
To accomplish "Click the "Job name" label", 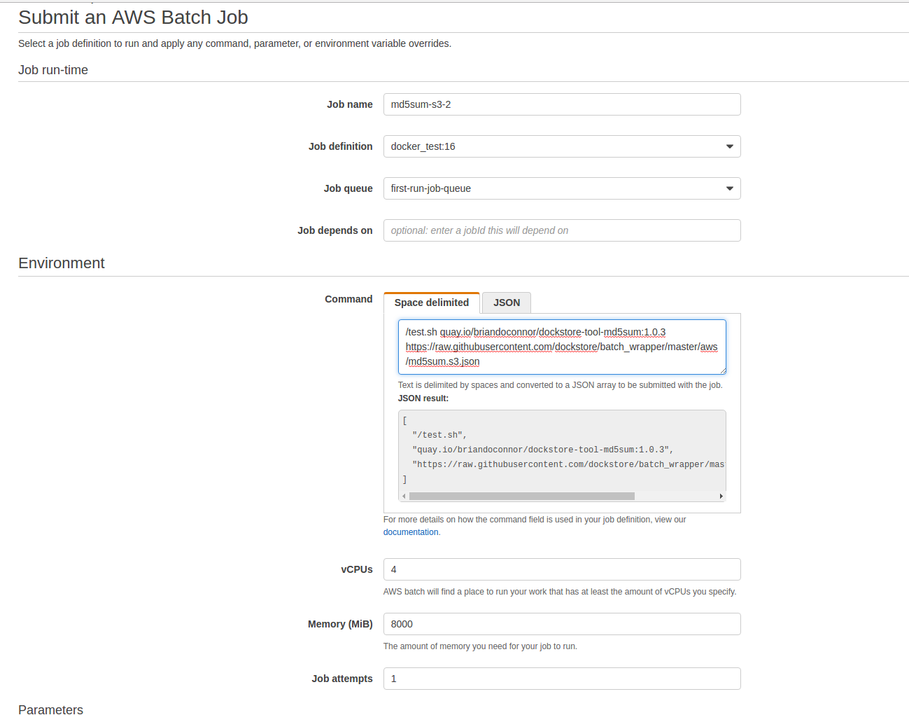I will tap(350, 104).
